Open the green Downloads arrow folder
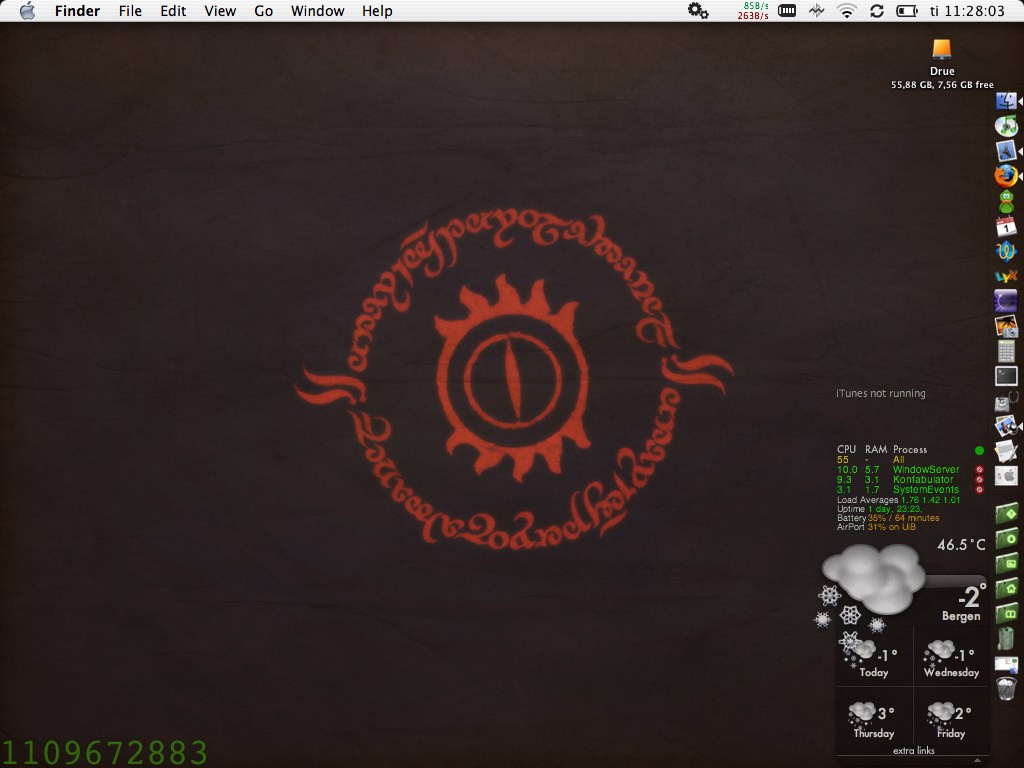This screenshot has height=768, width=1024. (x=1006, y=539)
